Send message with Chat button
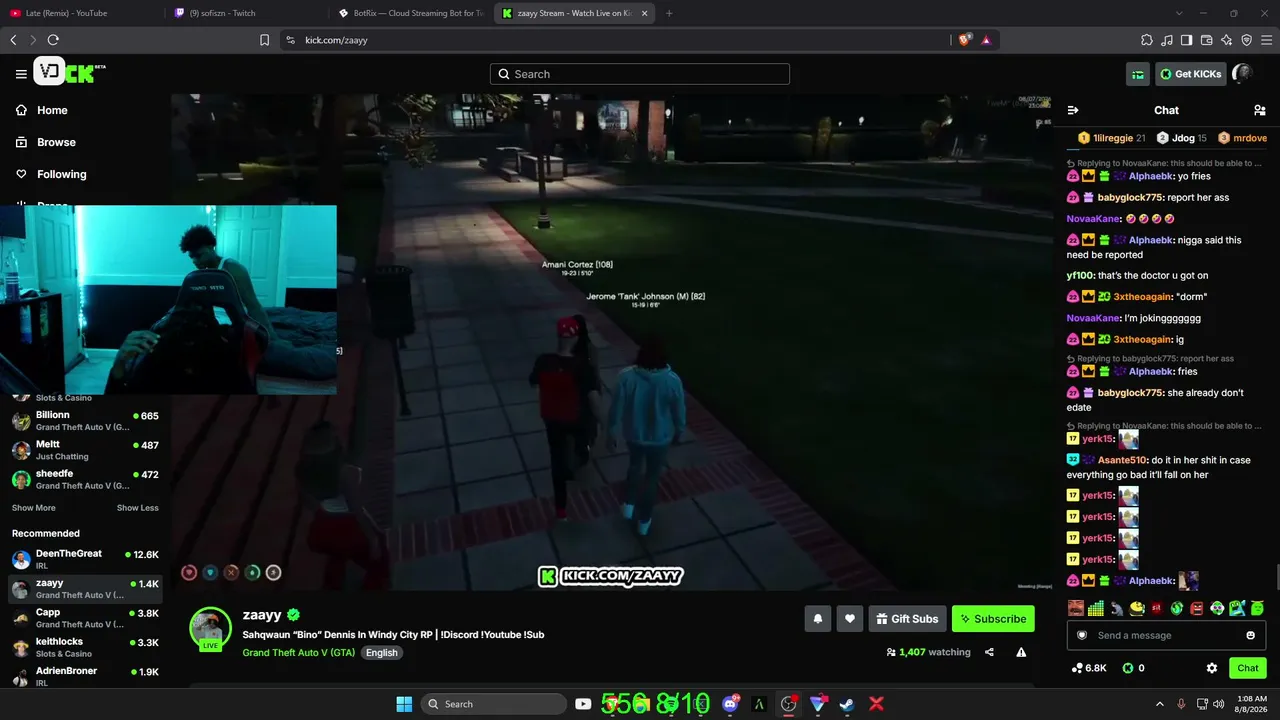This screenshot has width=1280, height=720. click(x=1248, y=668)
